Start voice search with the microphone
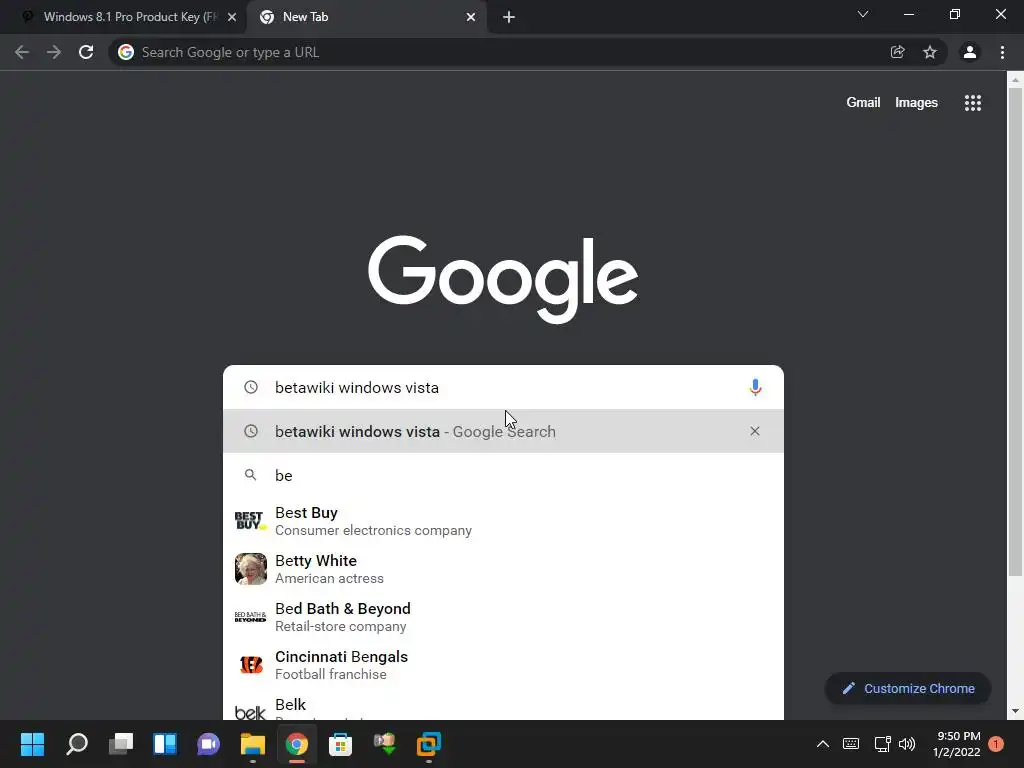The image size is (1024, 768). (x=755, y=387)
